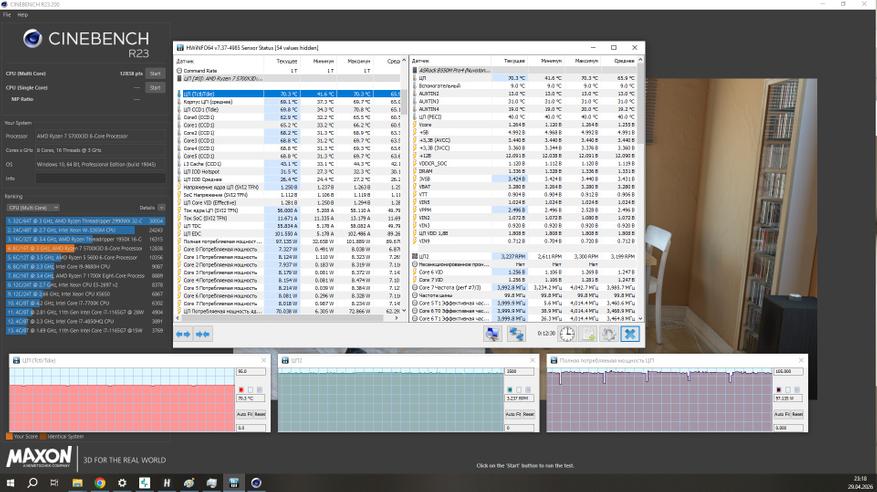Start the CPU Single Core test
Screen dimensions: 877x492
(155, 88)
